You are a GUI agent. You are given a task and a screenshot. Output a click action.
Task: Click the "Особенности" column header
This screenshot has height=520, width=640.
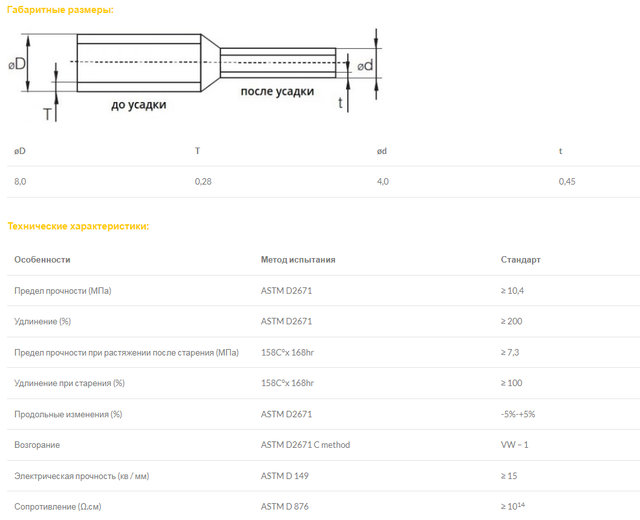click(x=42, y=260)
